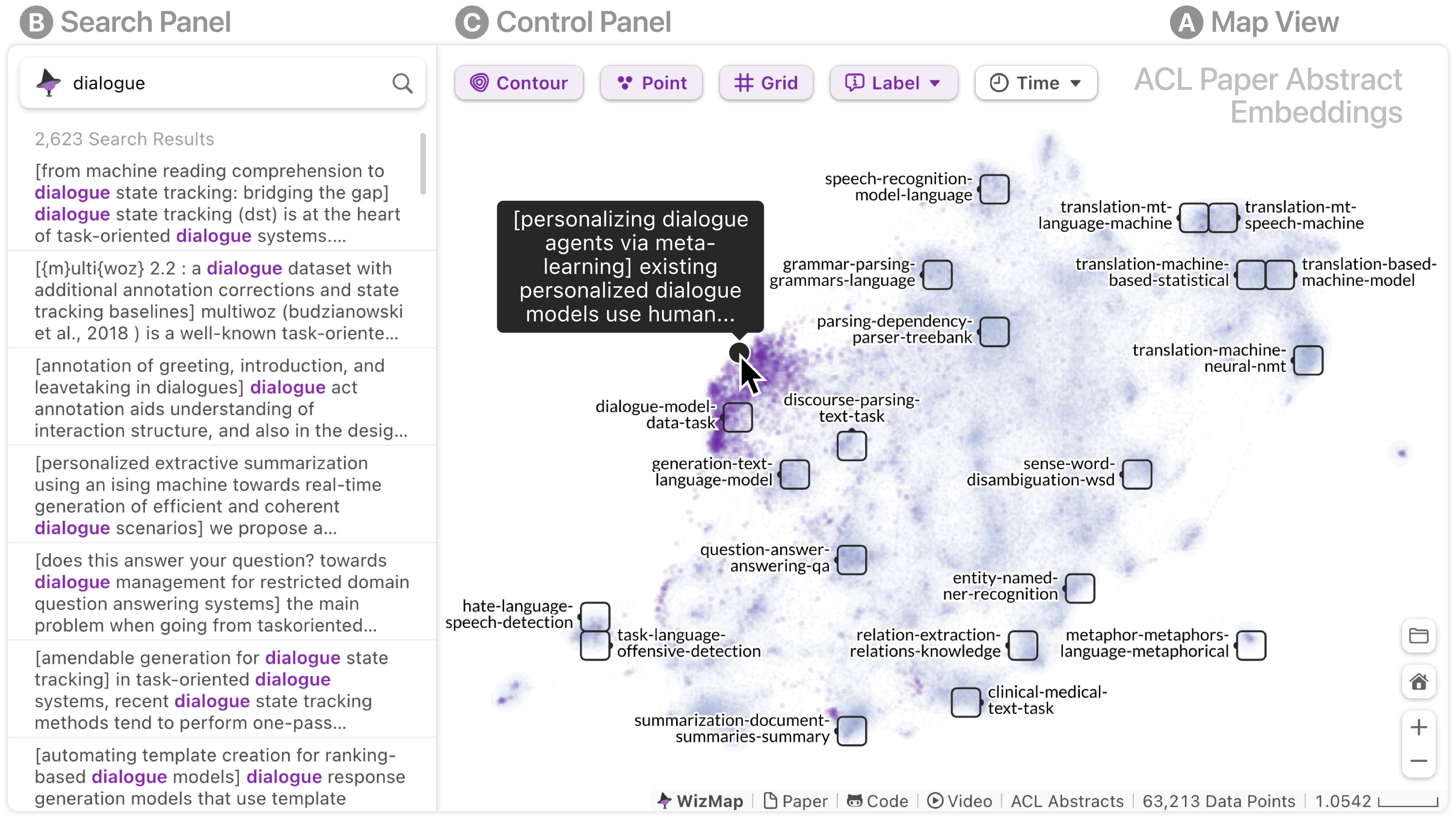This screenshot has height=820, width=1456.
Task: Zoom in with the plus icon
Action: pos(1418,727)
